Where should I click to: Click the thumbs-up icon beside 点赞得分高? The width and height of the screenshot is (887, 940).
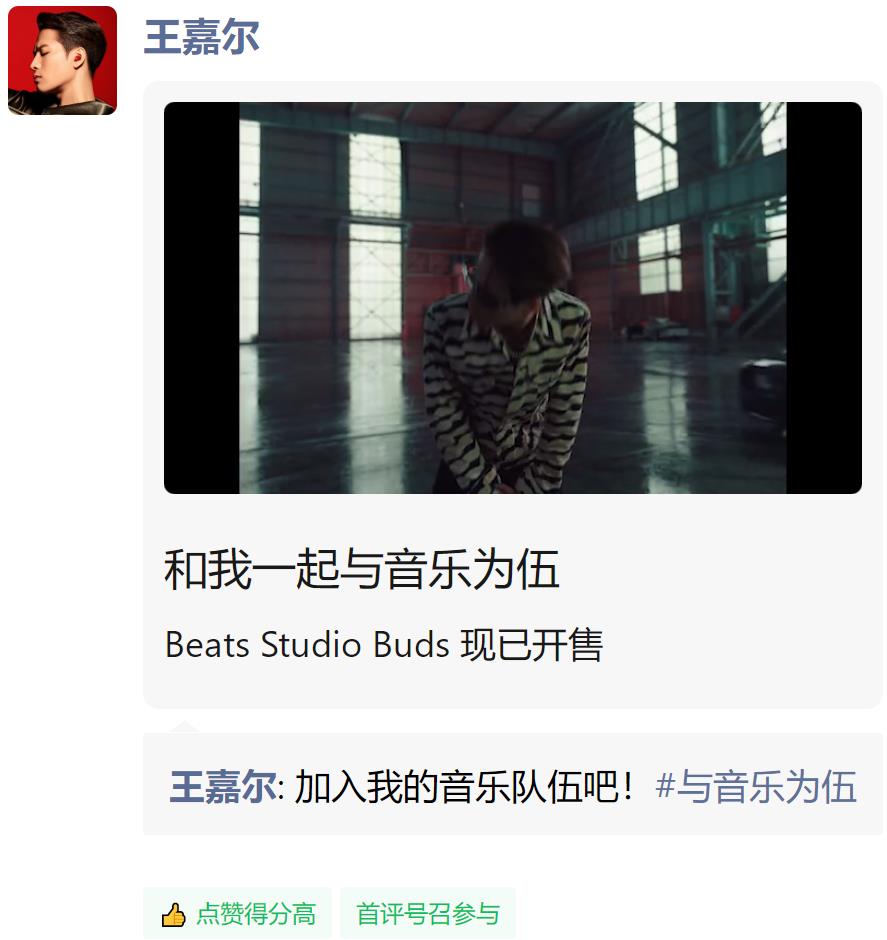pos(173,915)
